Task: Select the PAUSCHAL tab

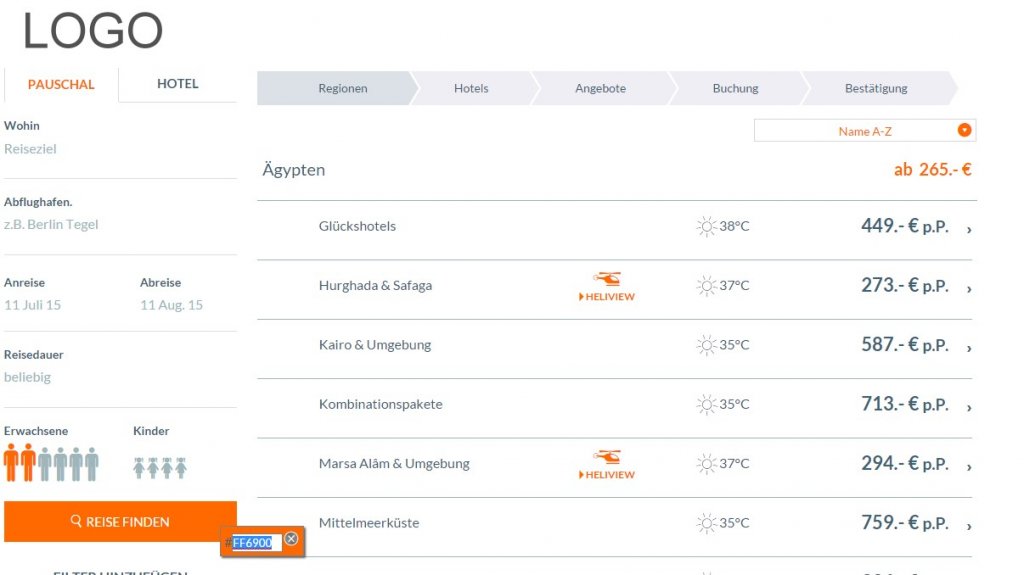Action: click(61, 85)
